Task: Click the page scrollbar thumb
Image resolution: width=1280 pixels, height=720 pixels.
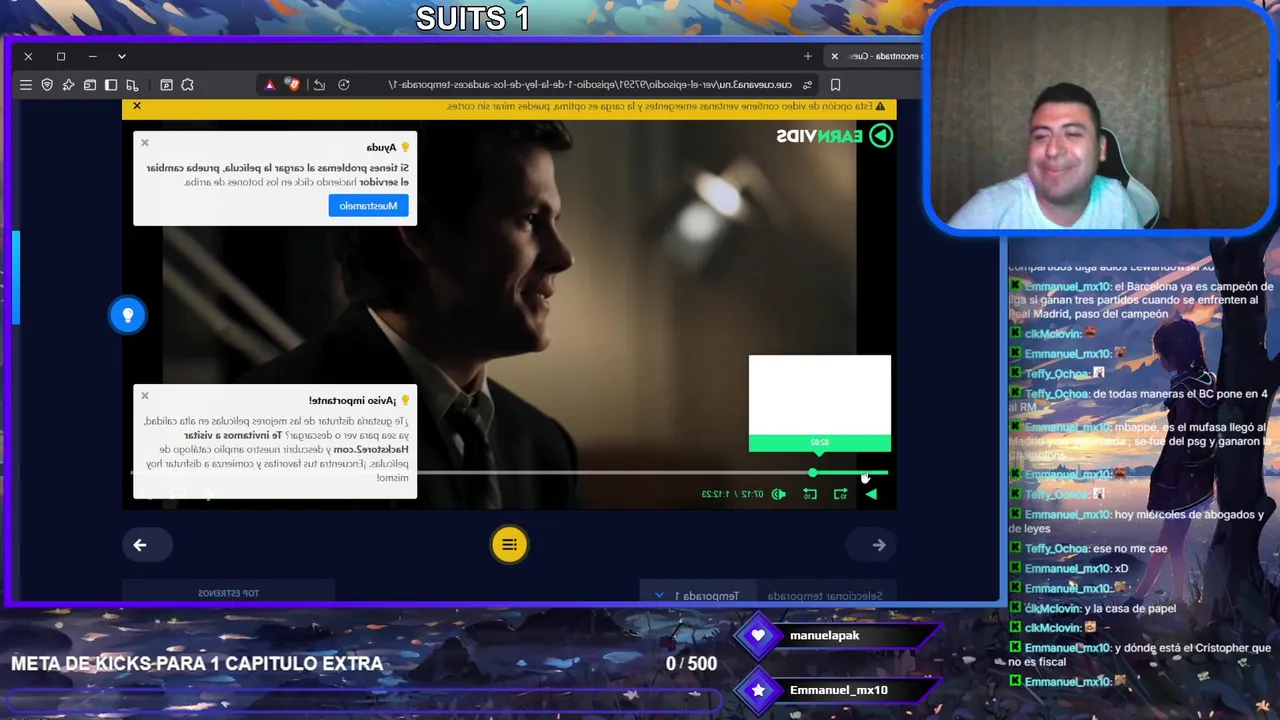Action: click(16, 277)
